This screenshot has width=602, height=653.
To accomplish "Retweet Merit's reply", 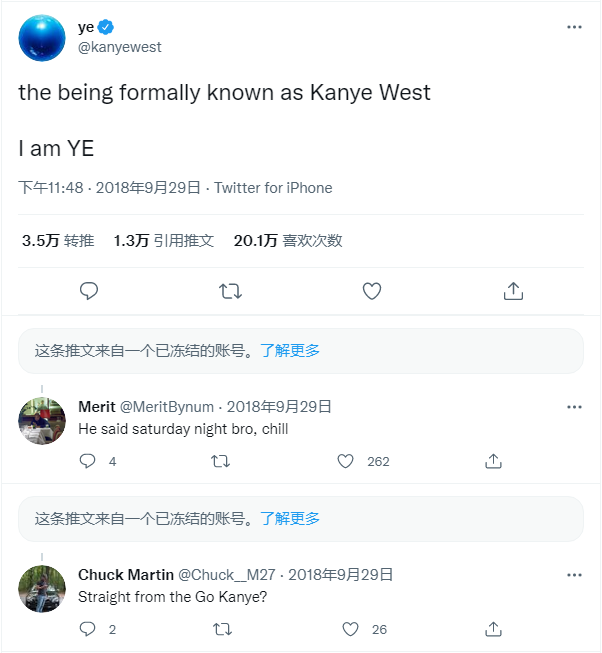I will [222, 461].
